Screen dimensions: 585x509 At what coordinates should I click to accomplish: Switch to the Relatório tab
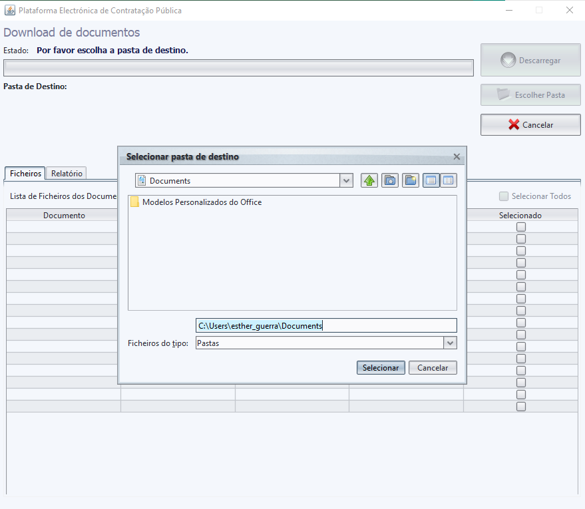tap(67, 174)
